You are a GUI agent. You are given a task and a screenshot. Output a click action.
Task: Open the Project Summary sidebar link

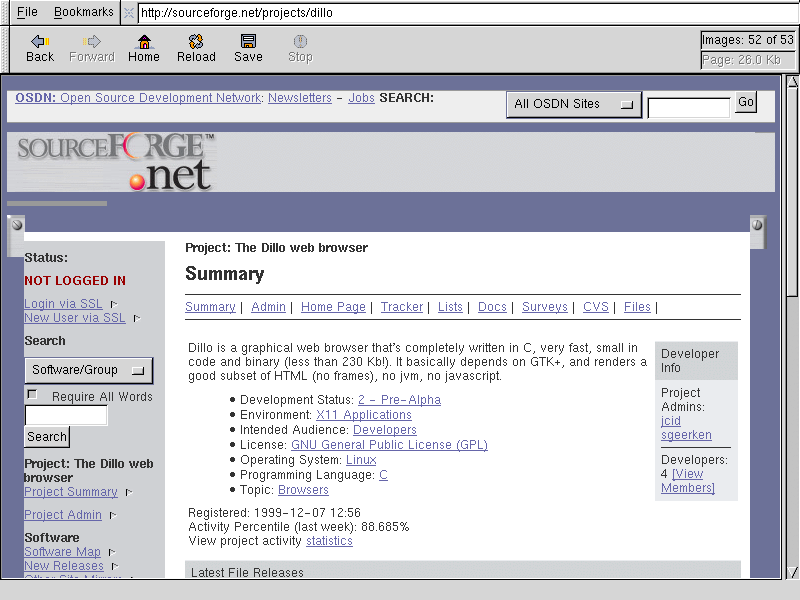point(71,492)
